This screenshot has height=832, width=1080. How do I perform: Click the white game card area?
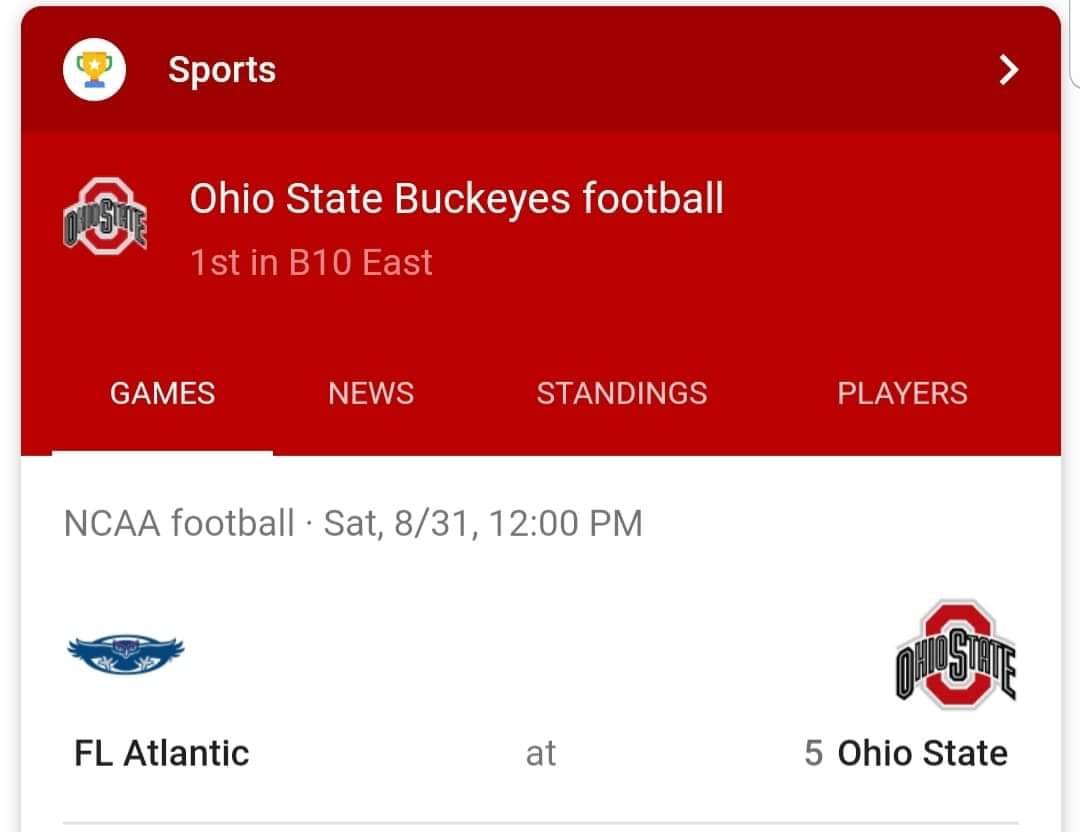541,644
